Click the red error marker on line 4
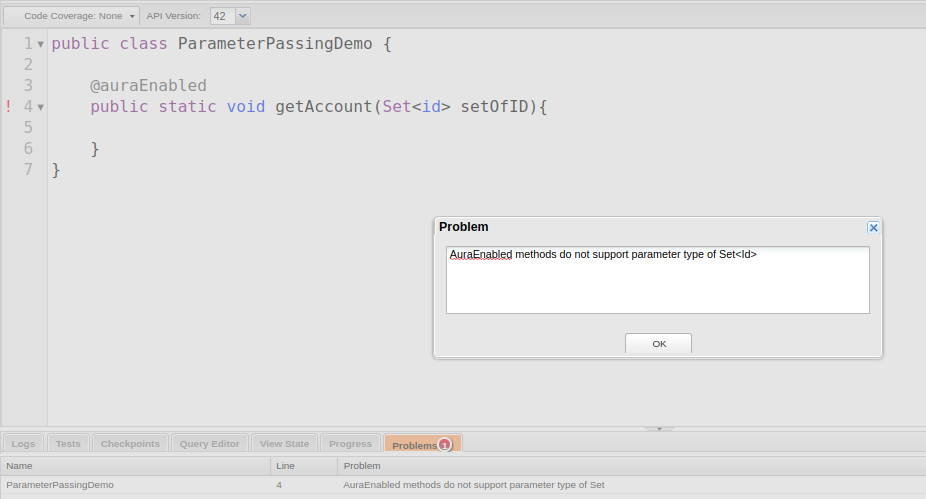This screenshot has height=499, width=926. point(8,106)
